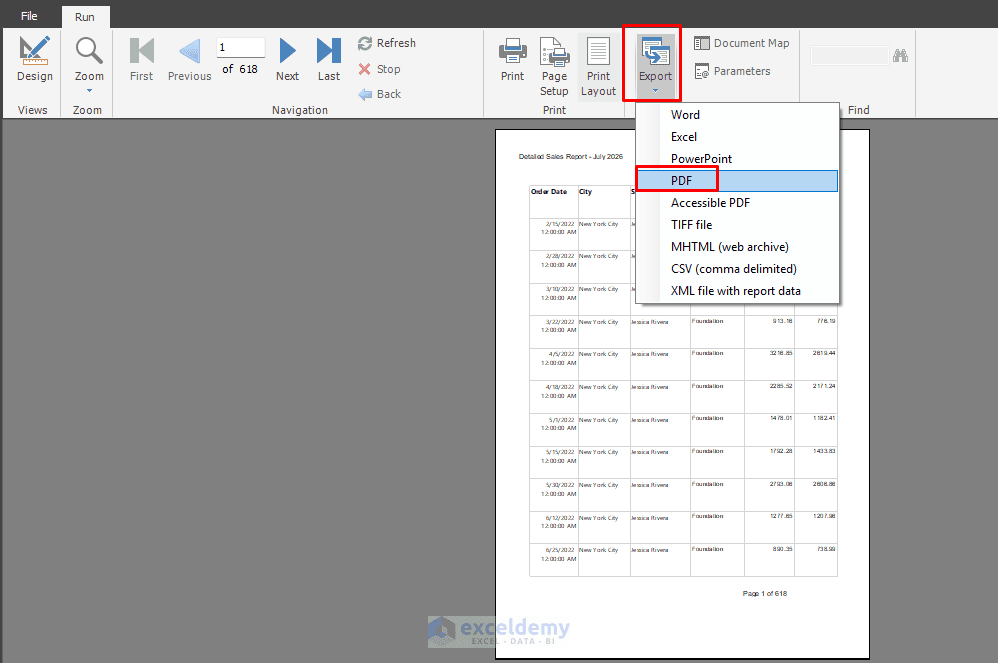998x663 pixels.
Task: Select MHTML (web archive) format
Action: tap(737, 247)
